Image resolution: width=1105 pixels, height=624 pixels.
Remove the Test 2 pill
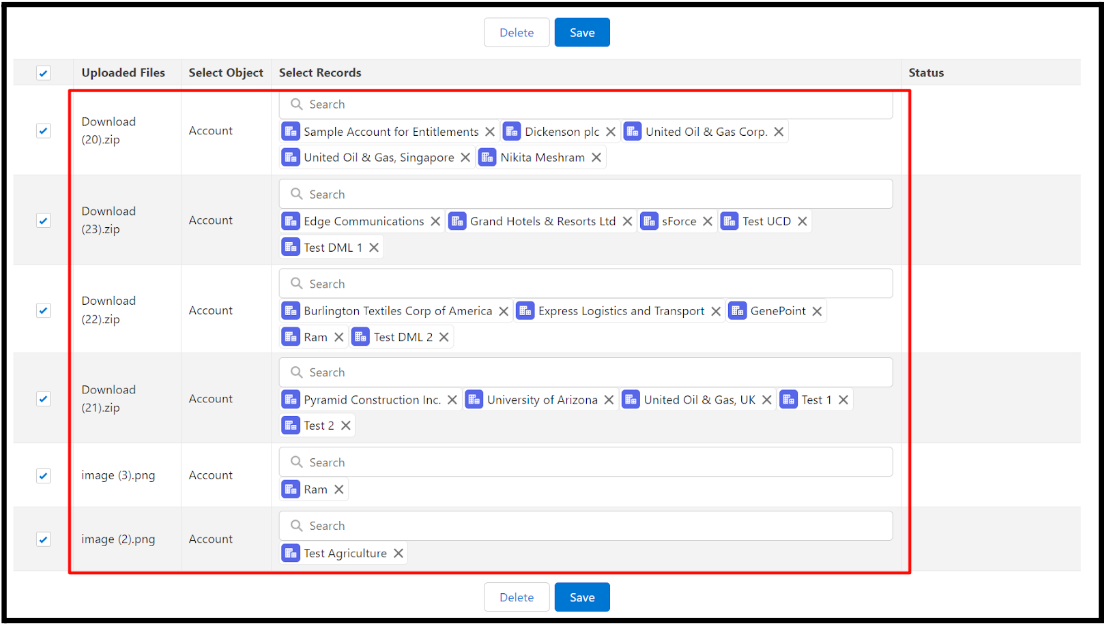click(345, 425)
